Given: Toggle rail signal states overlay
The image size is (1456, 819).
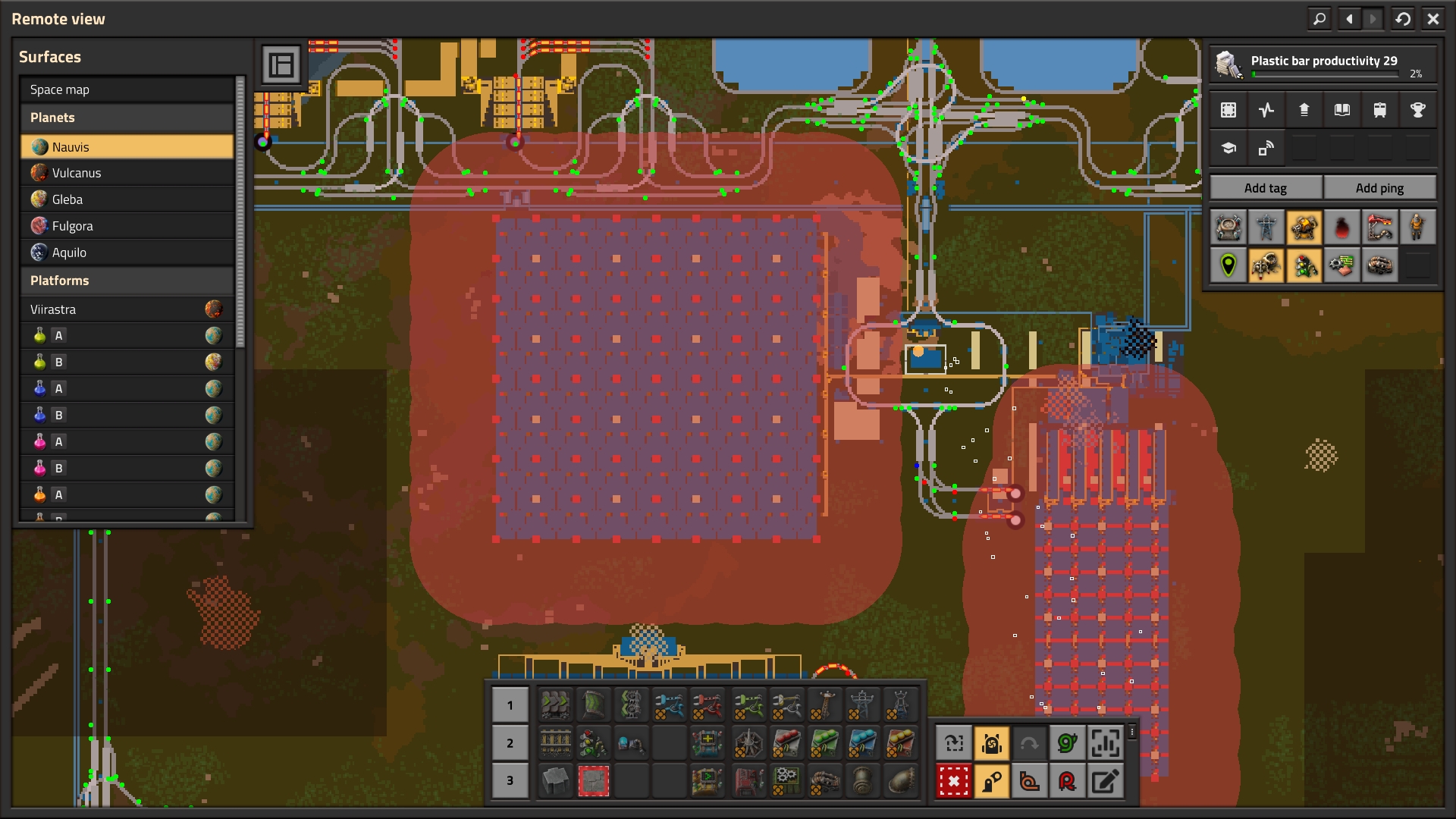Looking at the screenshot, I should click(x=1304, y=265).
